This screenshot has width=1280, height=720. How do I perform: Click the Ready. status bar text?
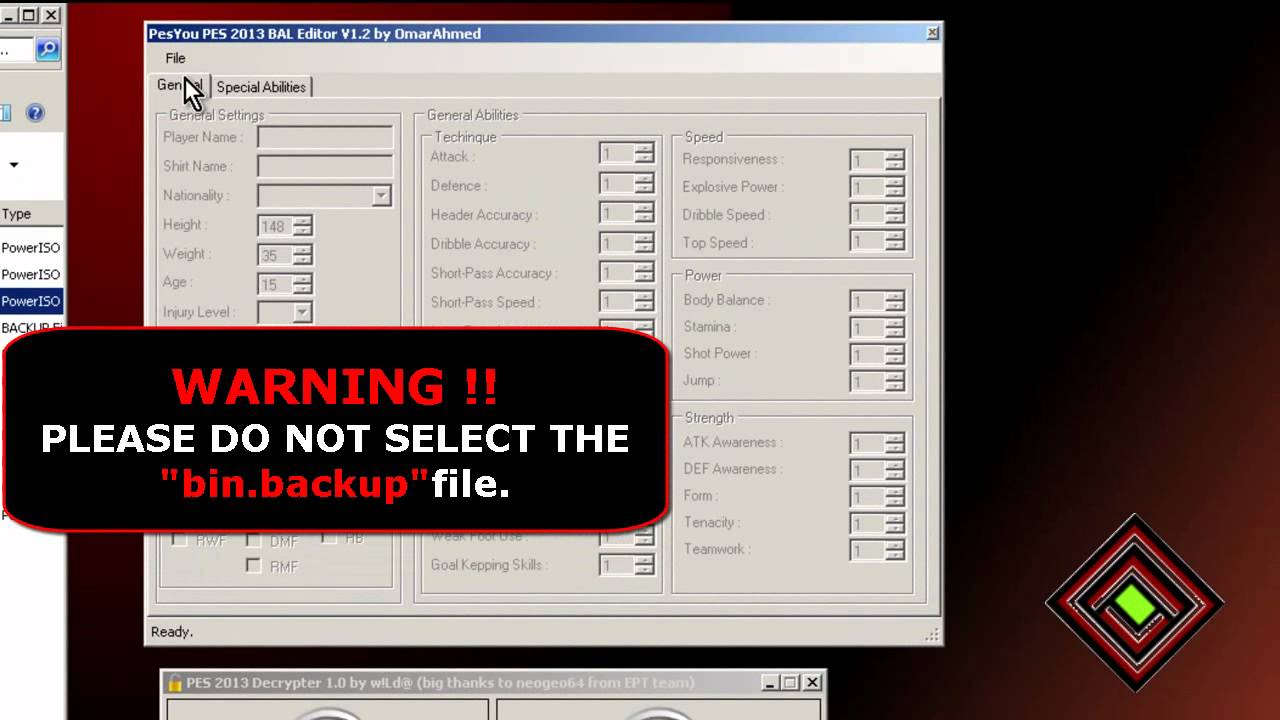pyautogui.click(x=172, y=632)
